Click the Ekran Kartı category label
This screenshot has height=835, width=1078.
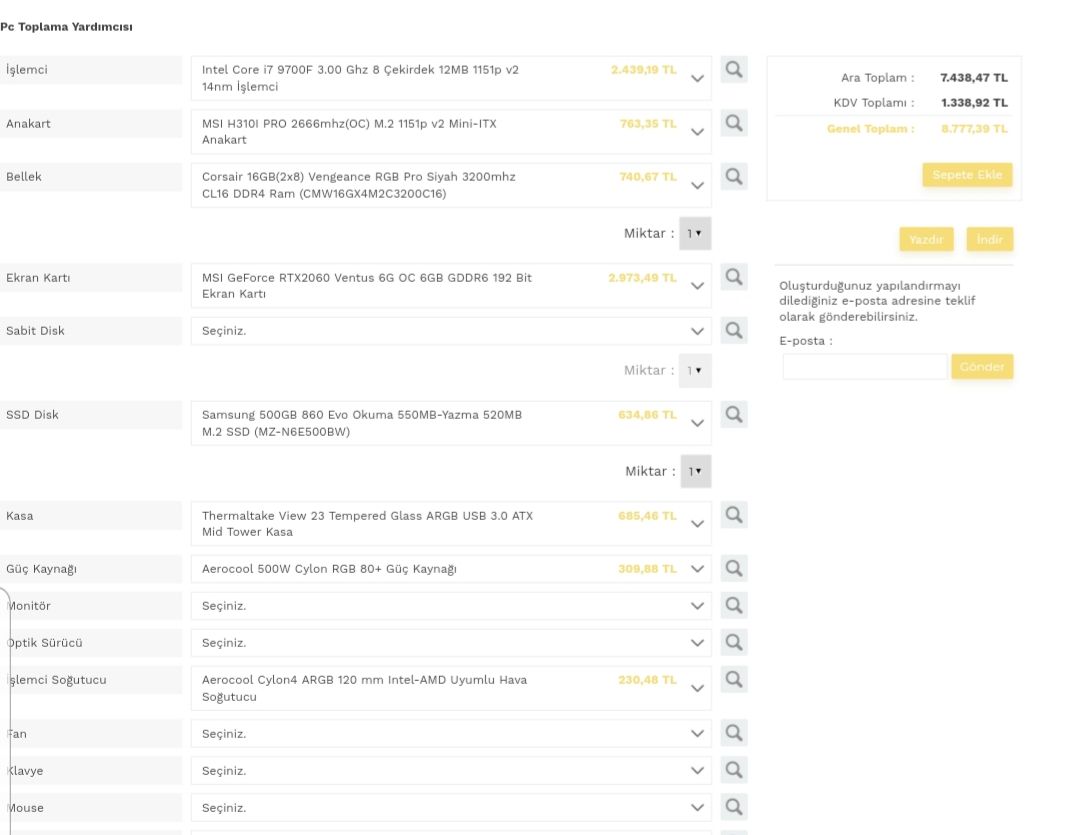(38, 278)
